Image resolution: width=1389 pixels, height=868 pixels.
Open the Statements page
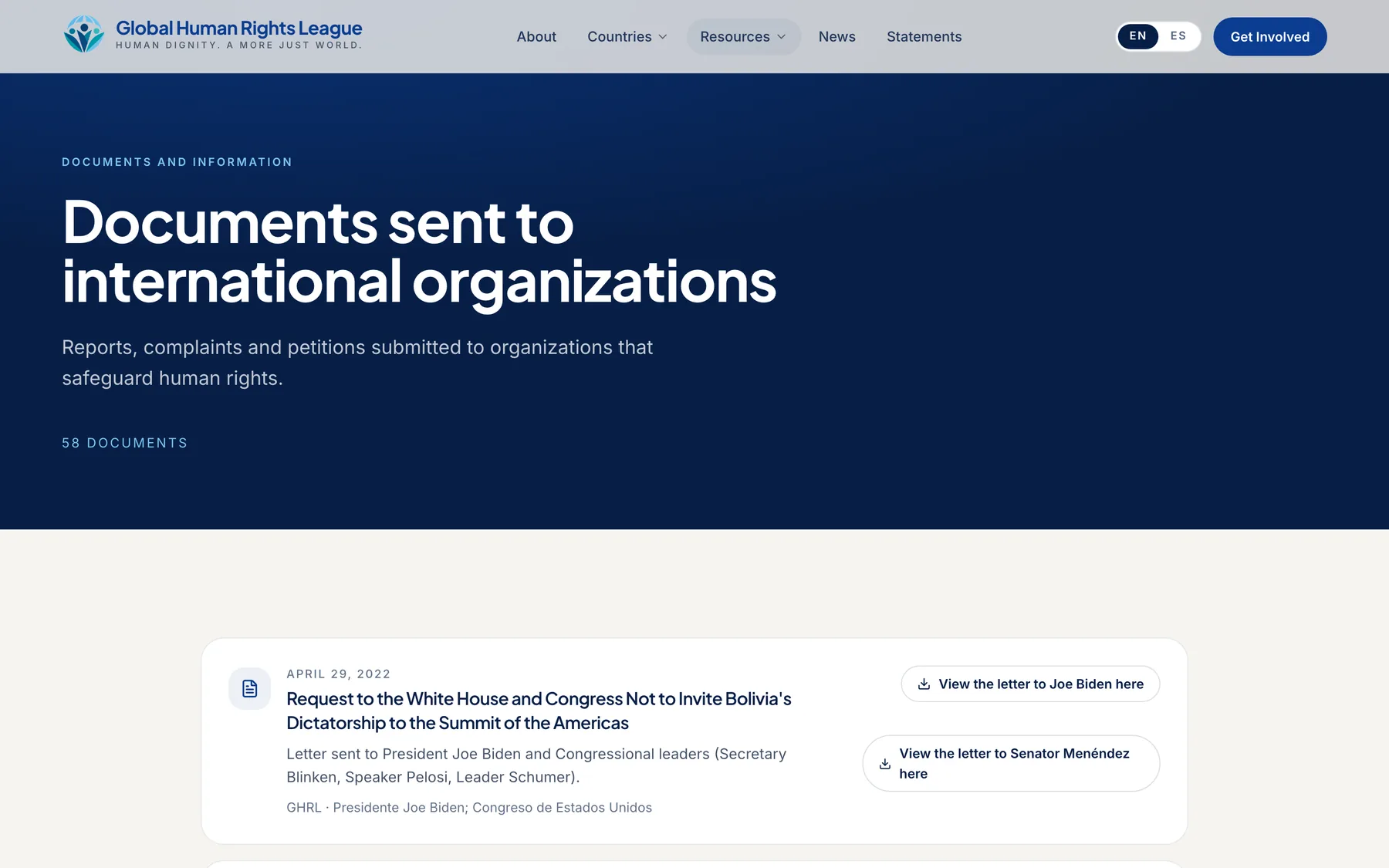click(x=924, y=36)
